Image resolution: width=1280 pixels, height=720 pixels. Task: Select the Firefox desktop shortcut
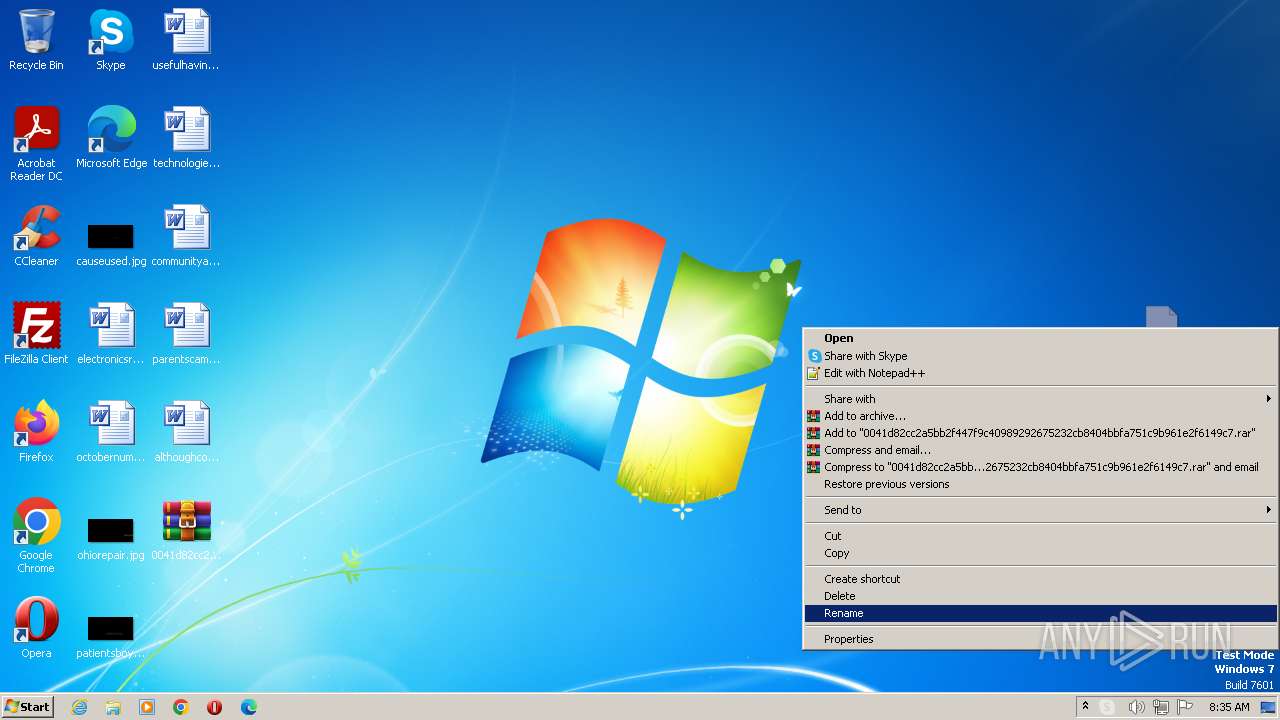click(36, 432)
